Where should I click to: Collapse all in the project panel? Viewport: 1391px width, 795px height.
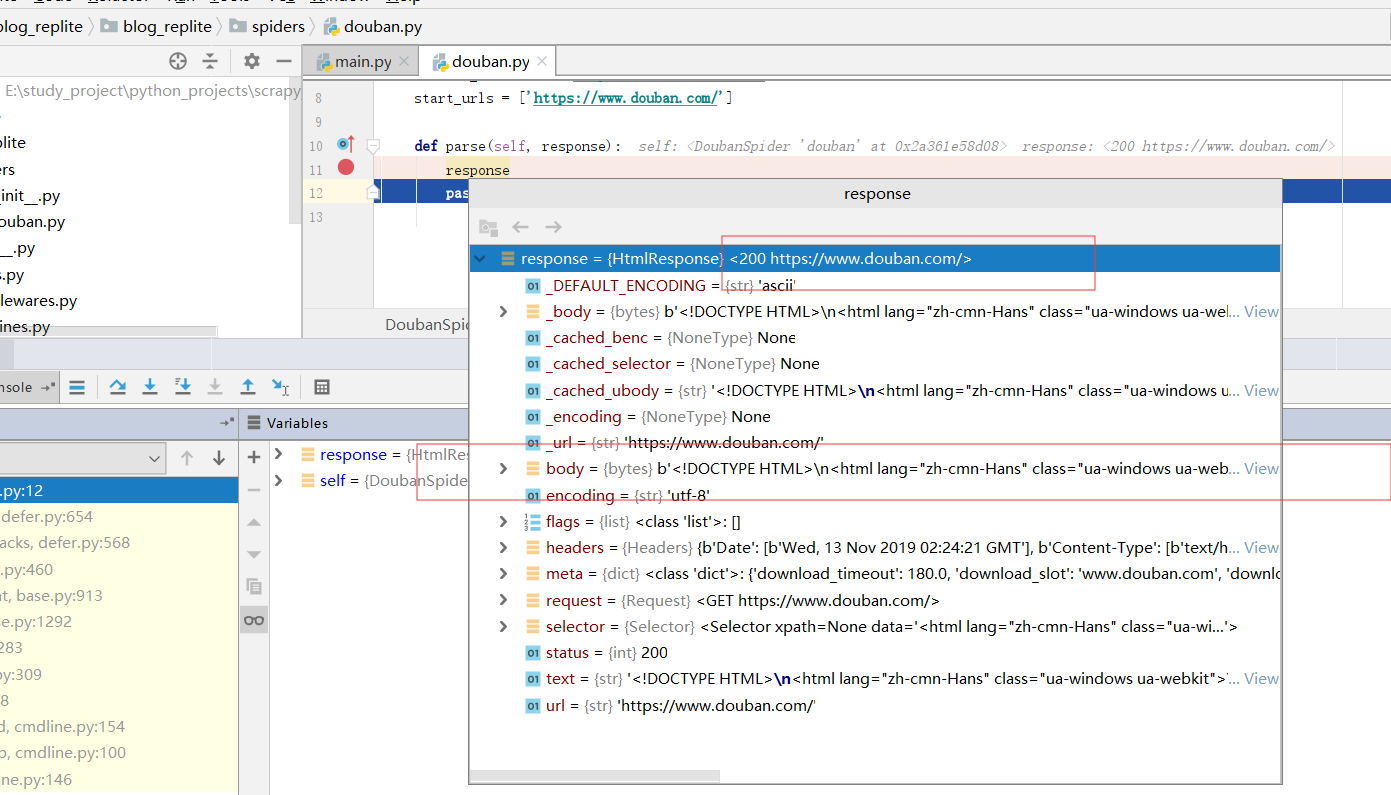(210, 61)
